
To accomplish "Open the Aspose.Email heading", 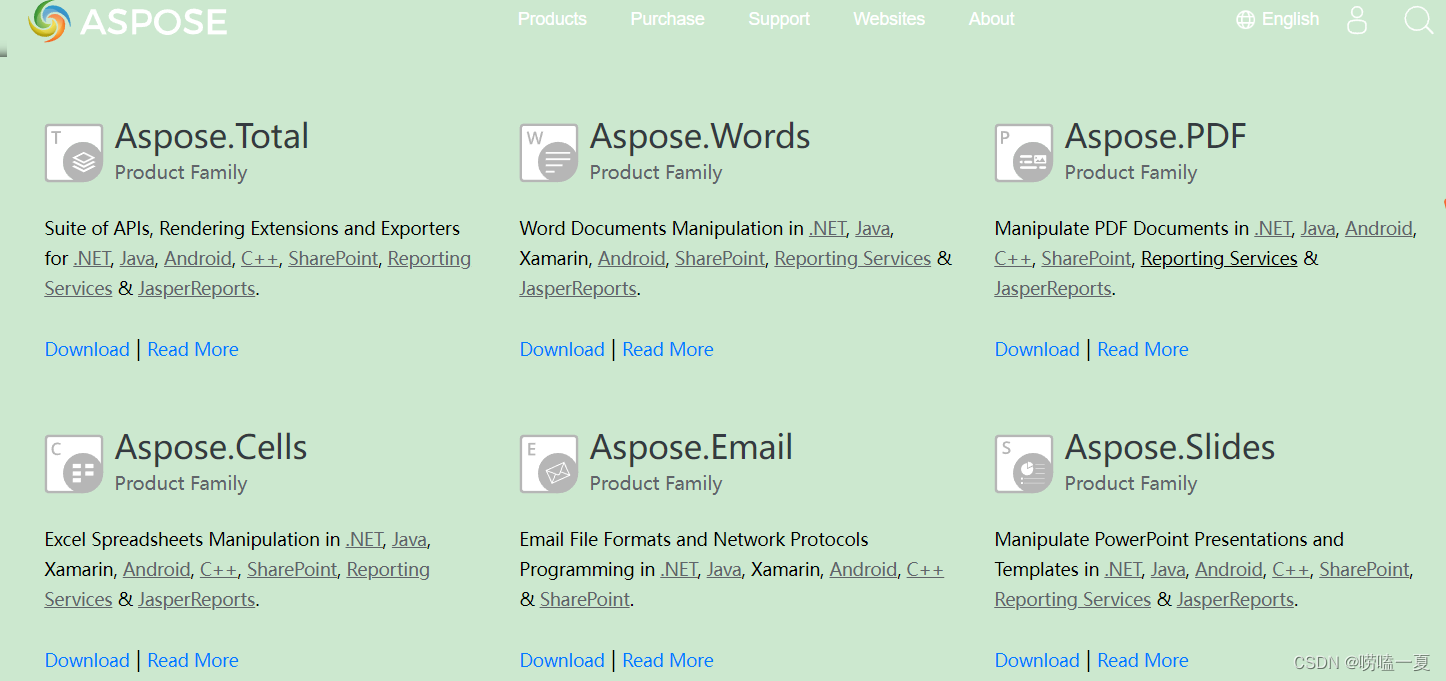I will (x=691, y=447).
